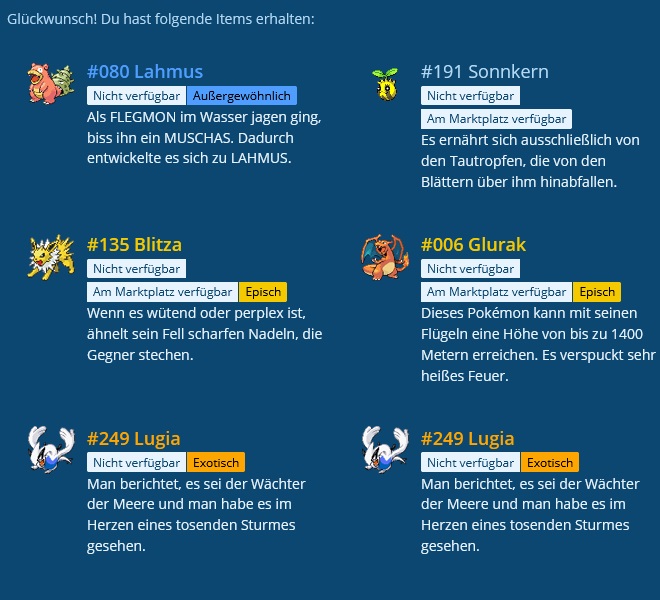The image size is (660, 600).
Task: Open the #135 Blitza title link
Action: tap(135, 245)
